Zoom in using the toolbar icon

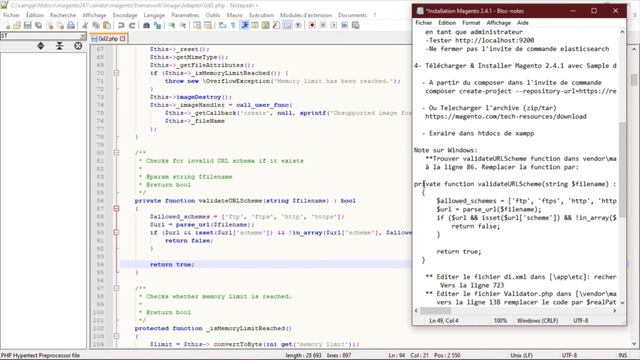pos(172,25)
